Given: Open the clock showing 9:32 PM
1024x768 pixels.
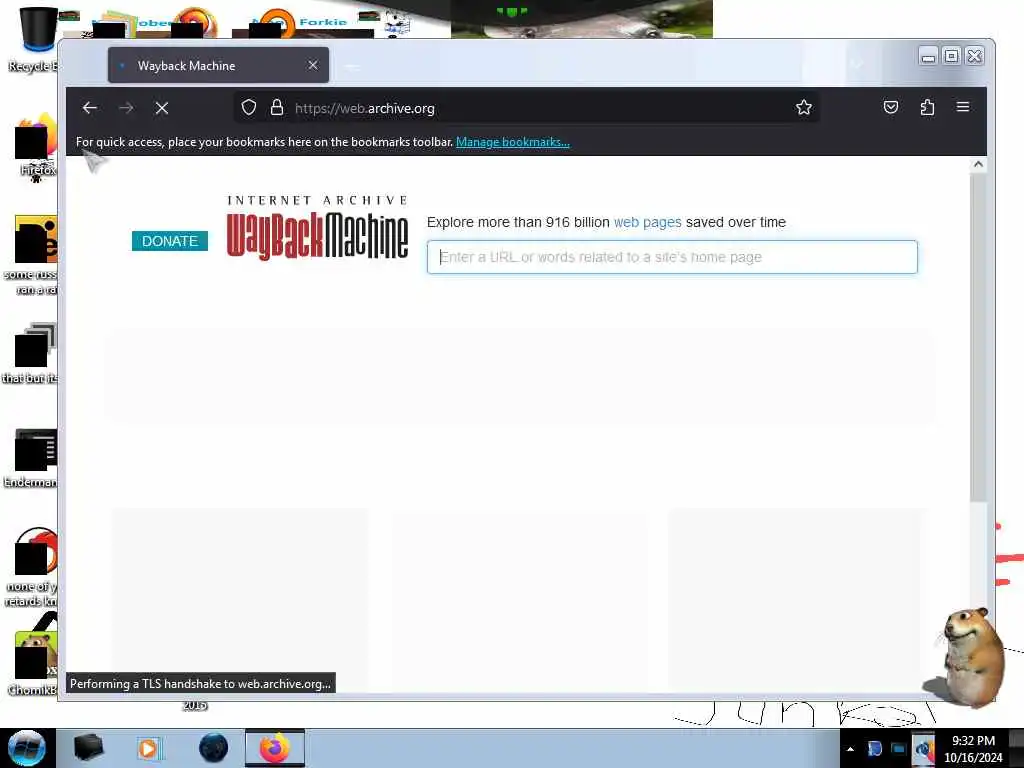Looking at the screenshot, I should (973, 749).
